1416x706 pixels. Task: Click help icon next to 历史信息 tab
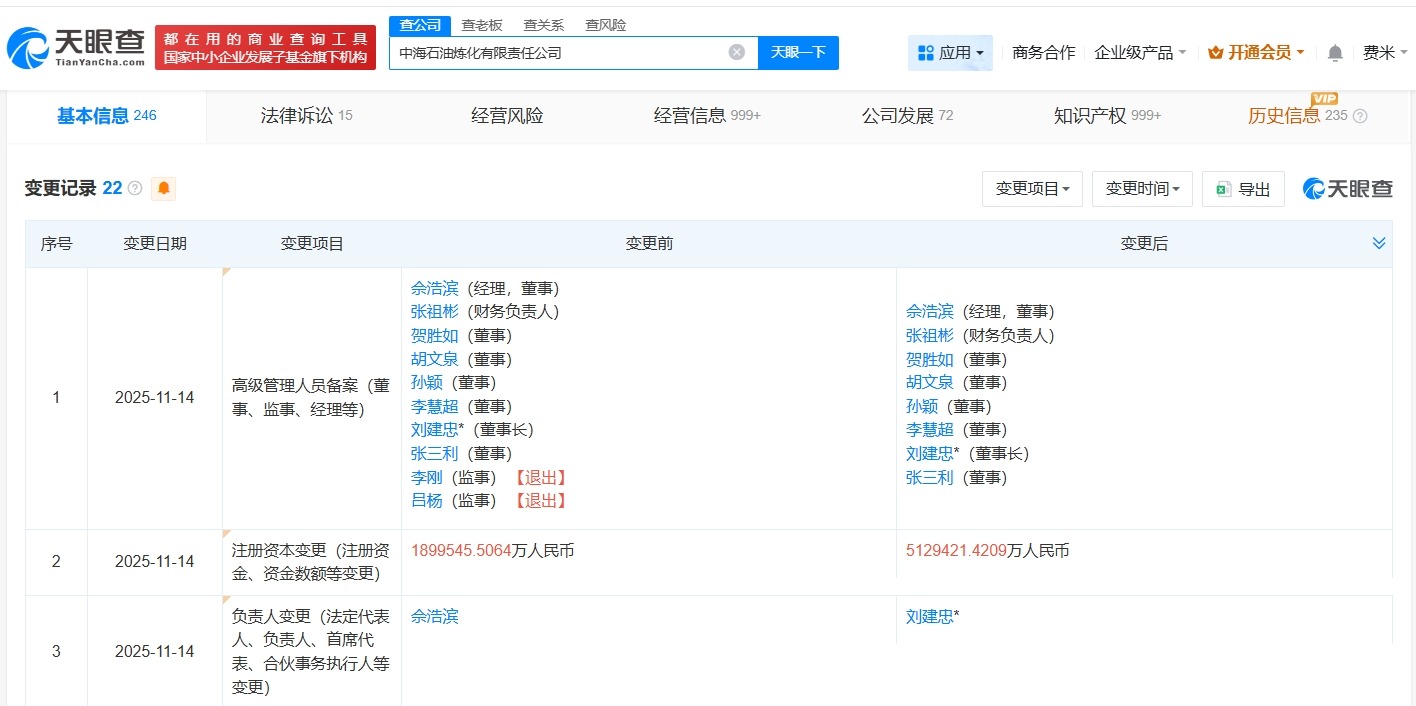(1360, 116)
